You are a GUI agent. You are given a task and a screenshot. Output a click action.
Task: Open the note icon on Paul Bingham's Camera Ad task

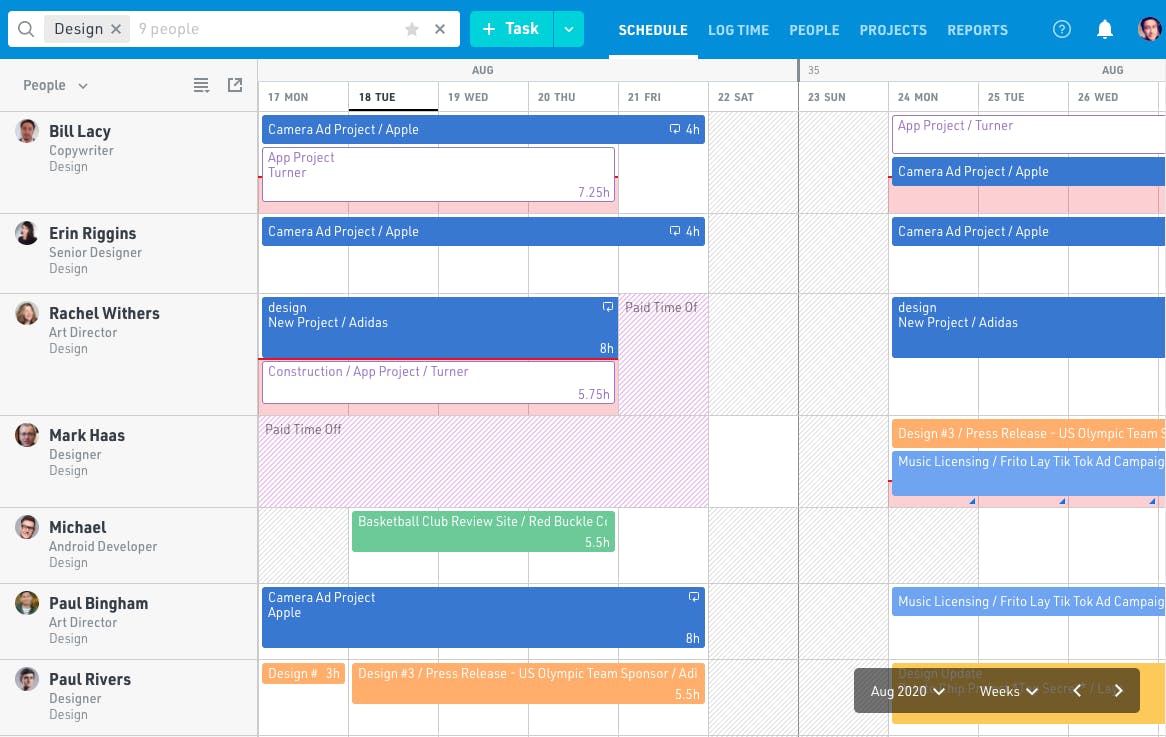[x=694, y=596]
